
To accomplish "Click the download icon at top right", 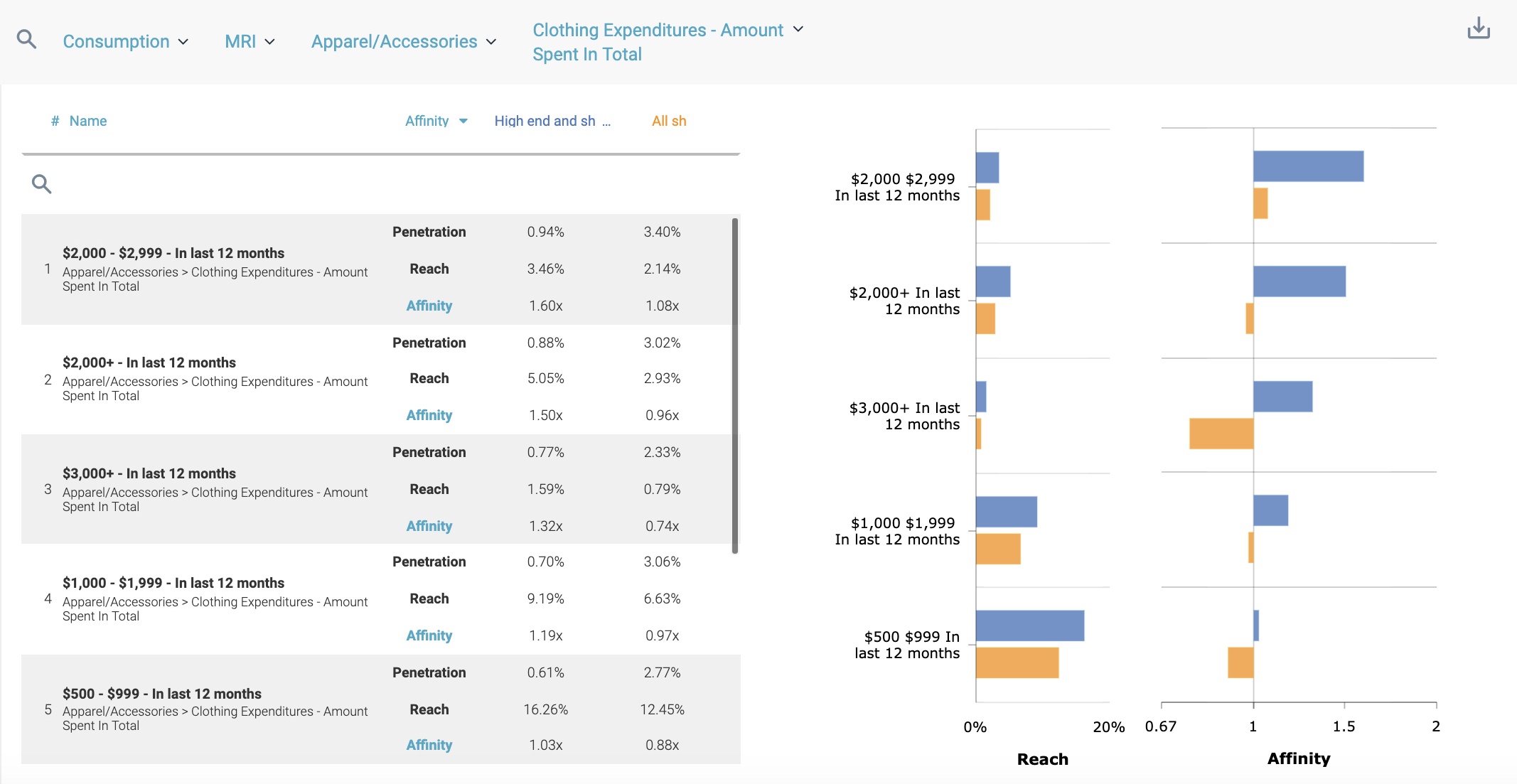I will coord(1479,28).
